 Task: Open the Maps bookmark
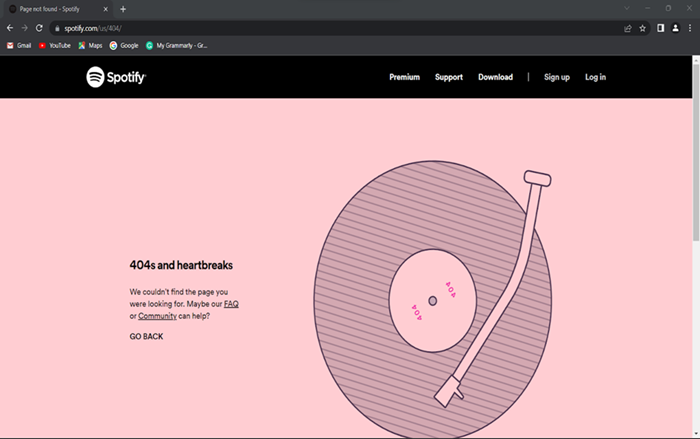[x=90, y=46]
